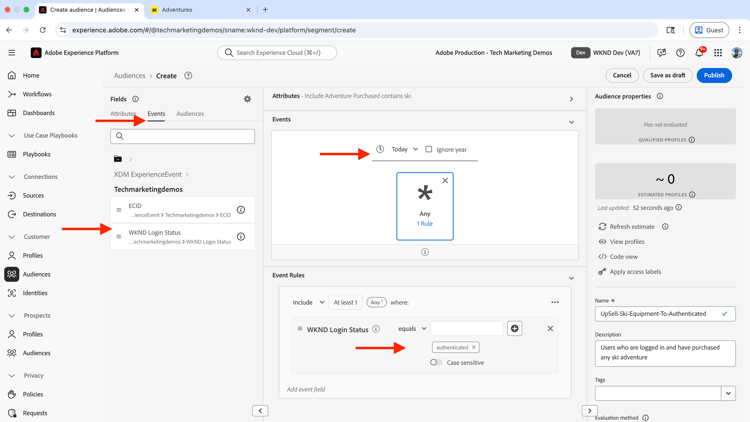The image size is (750, 422).
Task: Remove WKND Login Status rule
Action: click(x=550, y=329)
